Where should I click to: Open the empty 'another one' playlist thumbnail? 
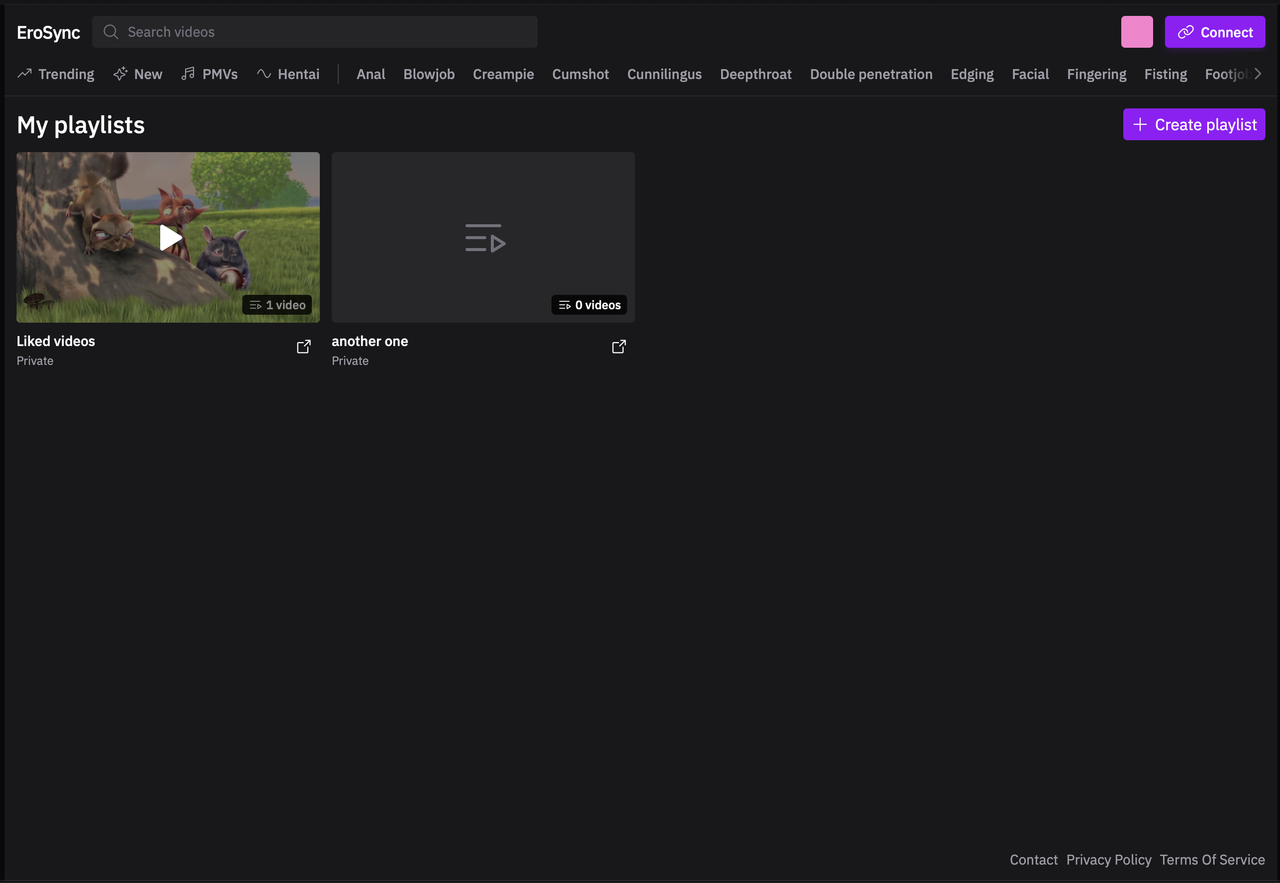(483, 237)
